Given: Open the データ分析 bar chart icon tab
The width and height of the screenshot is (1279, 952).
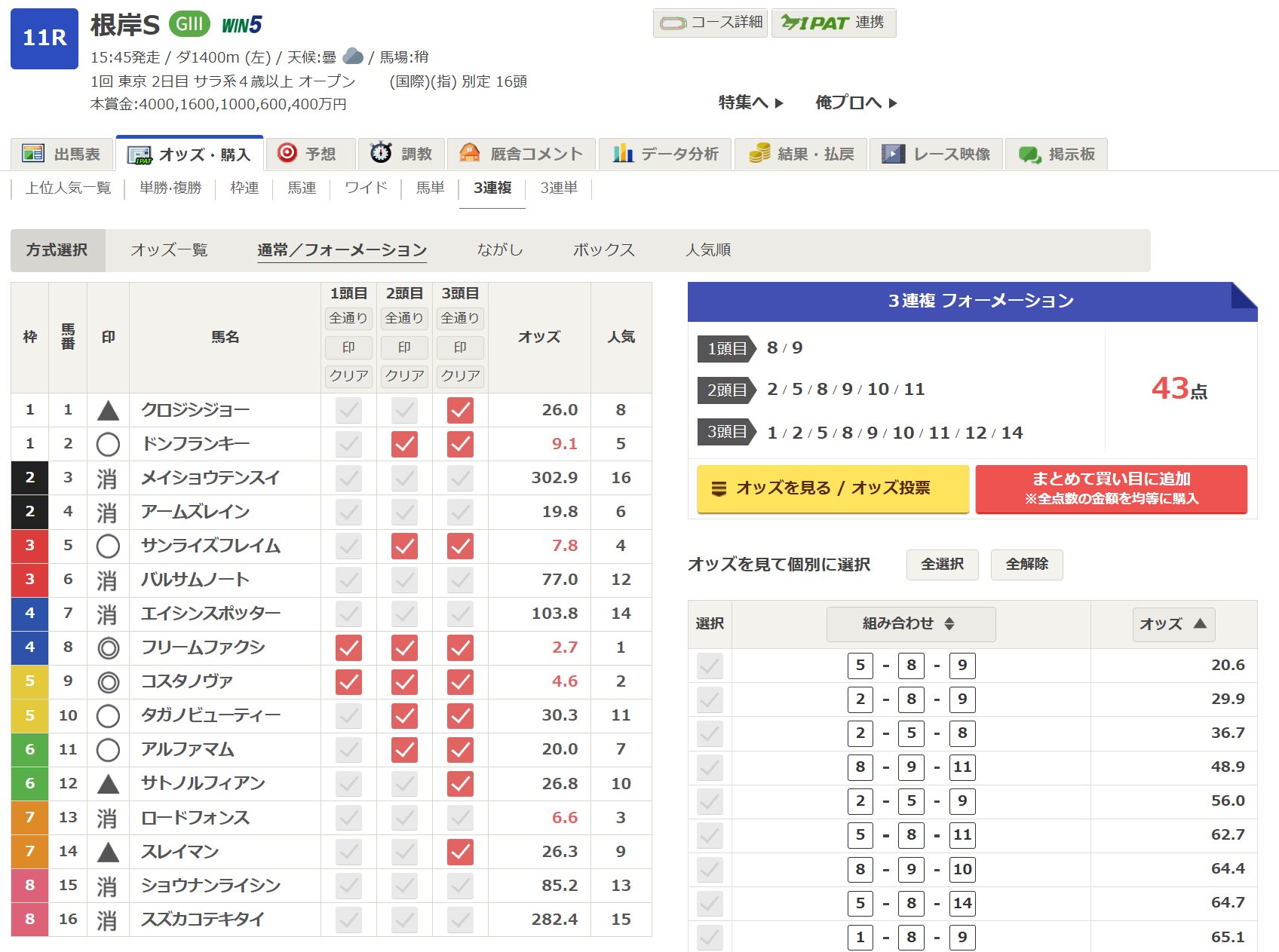Looking at the screenshot, I should tap(623, 154).
